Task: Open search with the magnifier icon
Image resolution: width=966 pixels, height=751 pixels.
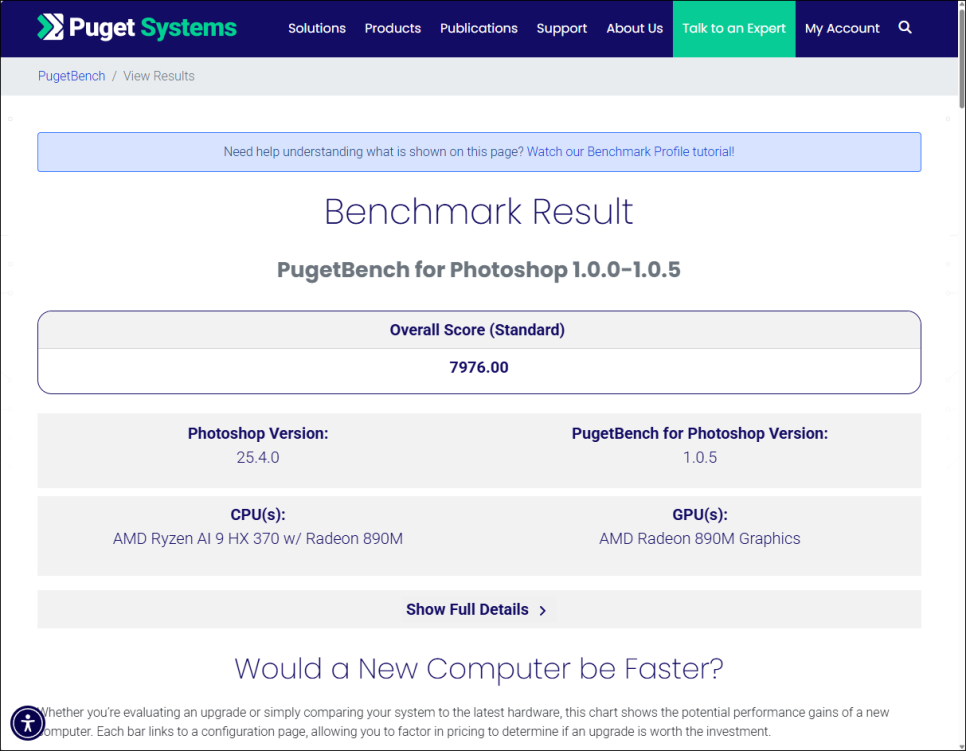Action: click(905, 28)
